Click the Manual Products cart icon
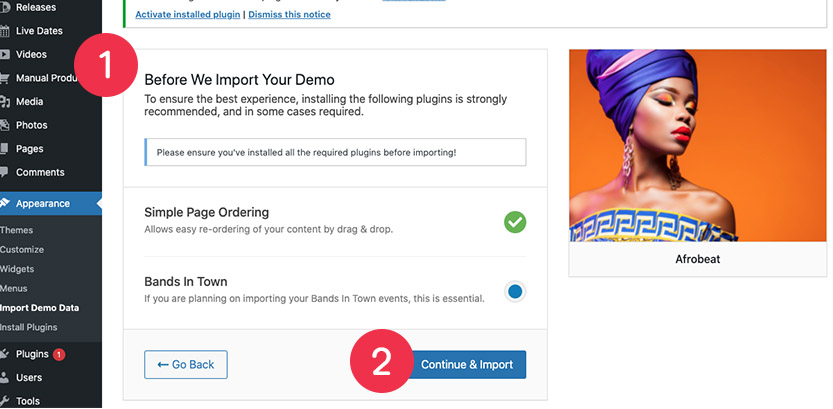 5,78
